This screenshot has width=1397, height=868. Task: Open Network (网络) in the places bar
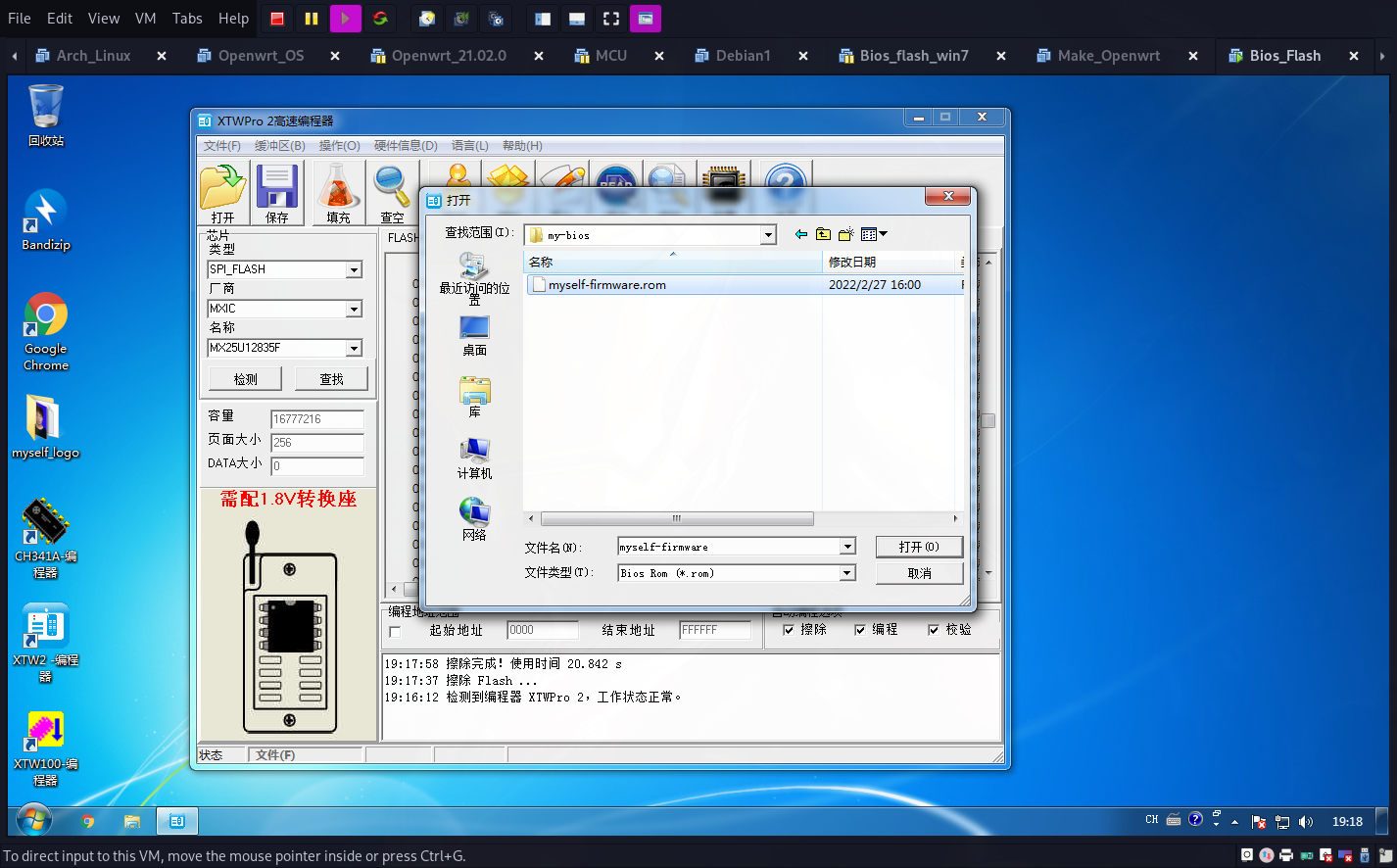click(474, 518)
